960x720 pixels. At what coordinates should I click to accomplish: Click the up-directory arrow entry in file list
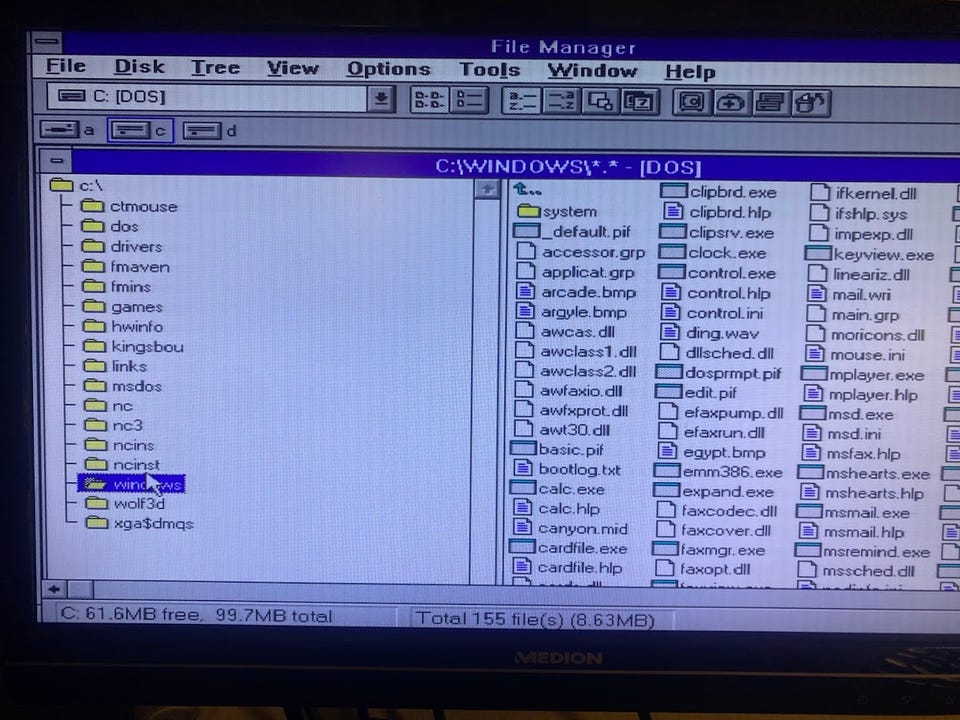coord(528,190)
